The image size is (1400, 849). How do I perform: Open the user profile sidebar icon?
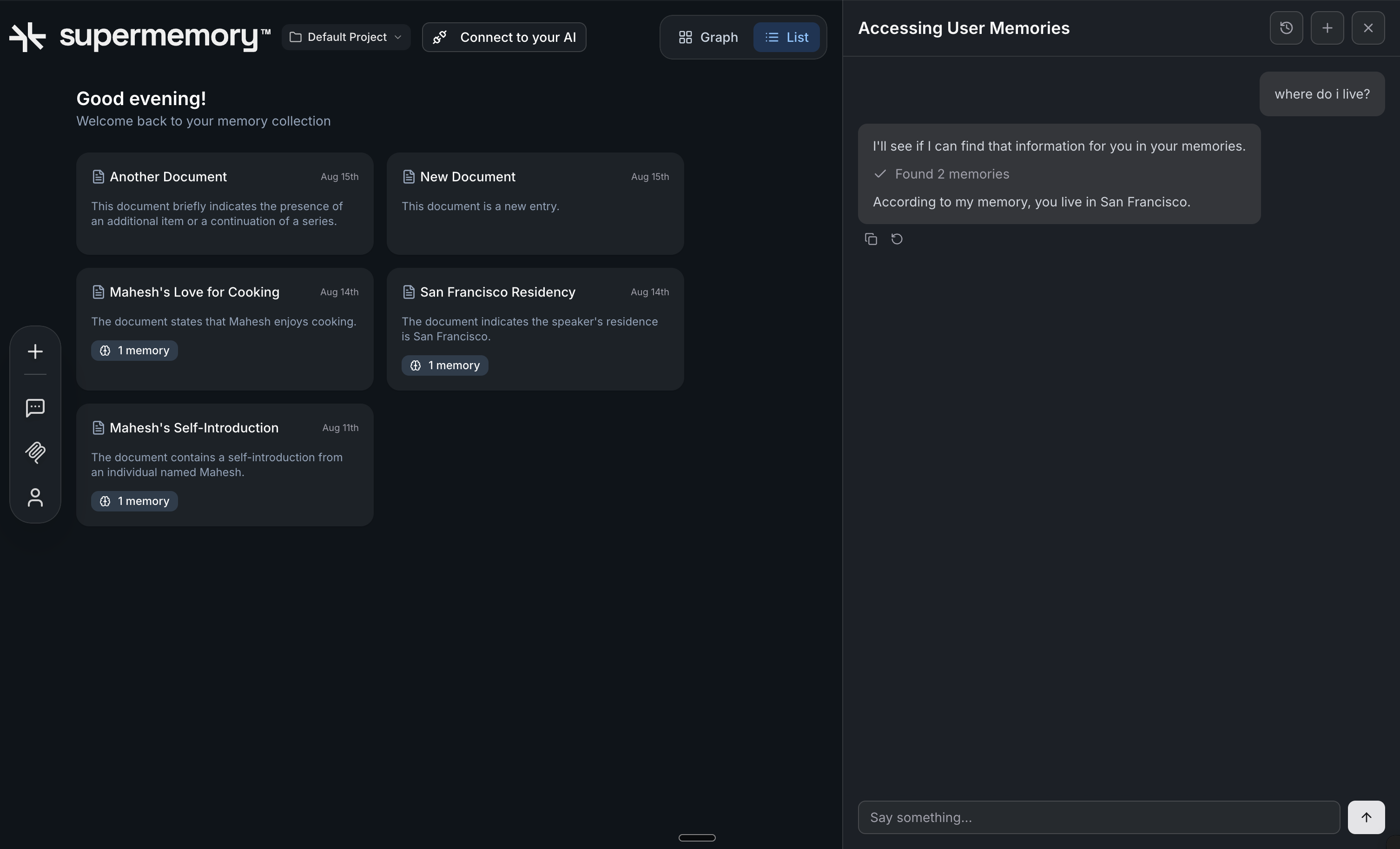[x=35, y=497]
